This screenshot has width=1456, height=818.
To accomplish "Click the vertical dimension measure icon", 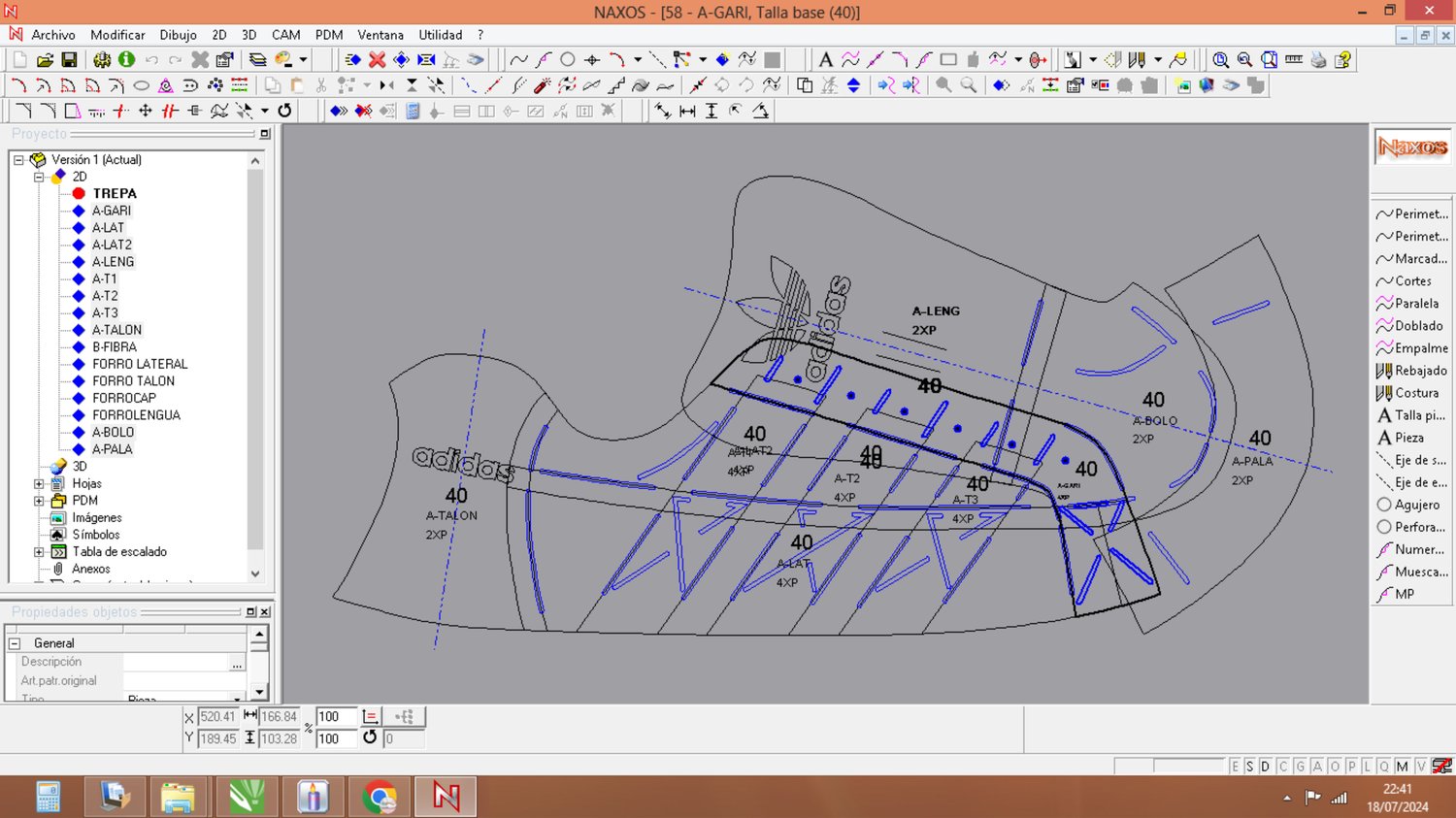I will [711, 111].
